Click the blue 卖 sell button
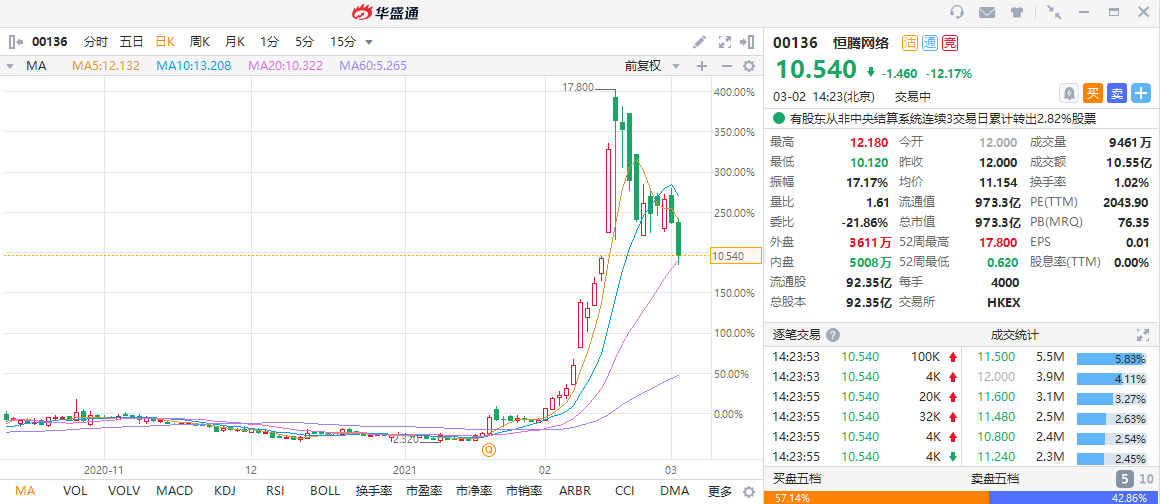1160x504 pixels. [1117, 93]
